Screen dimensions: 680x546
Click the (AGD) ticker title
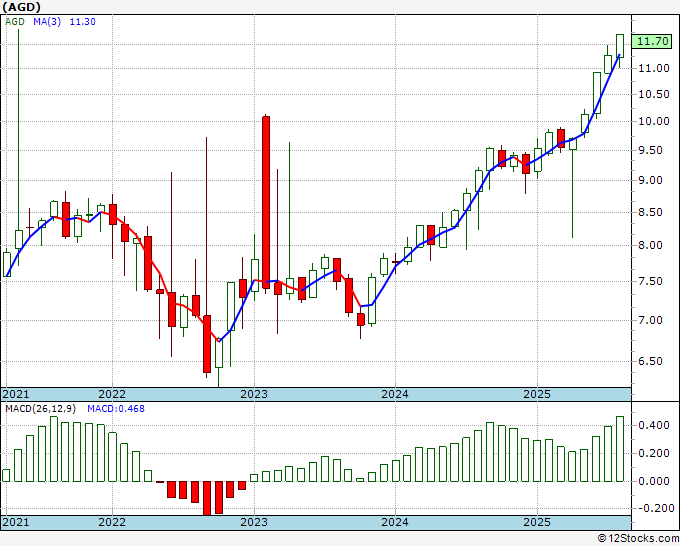point(21,7)
